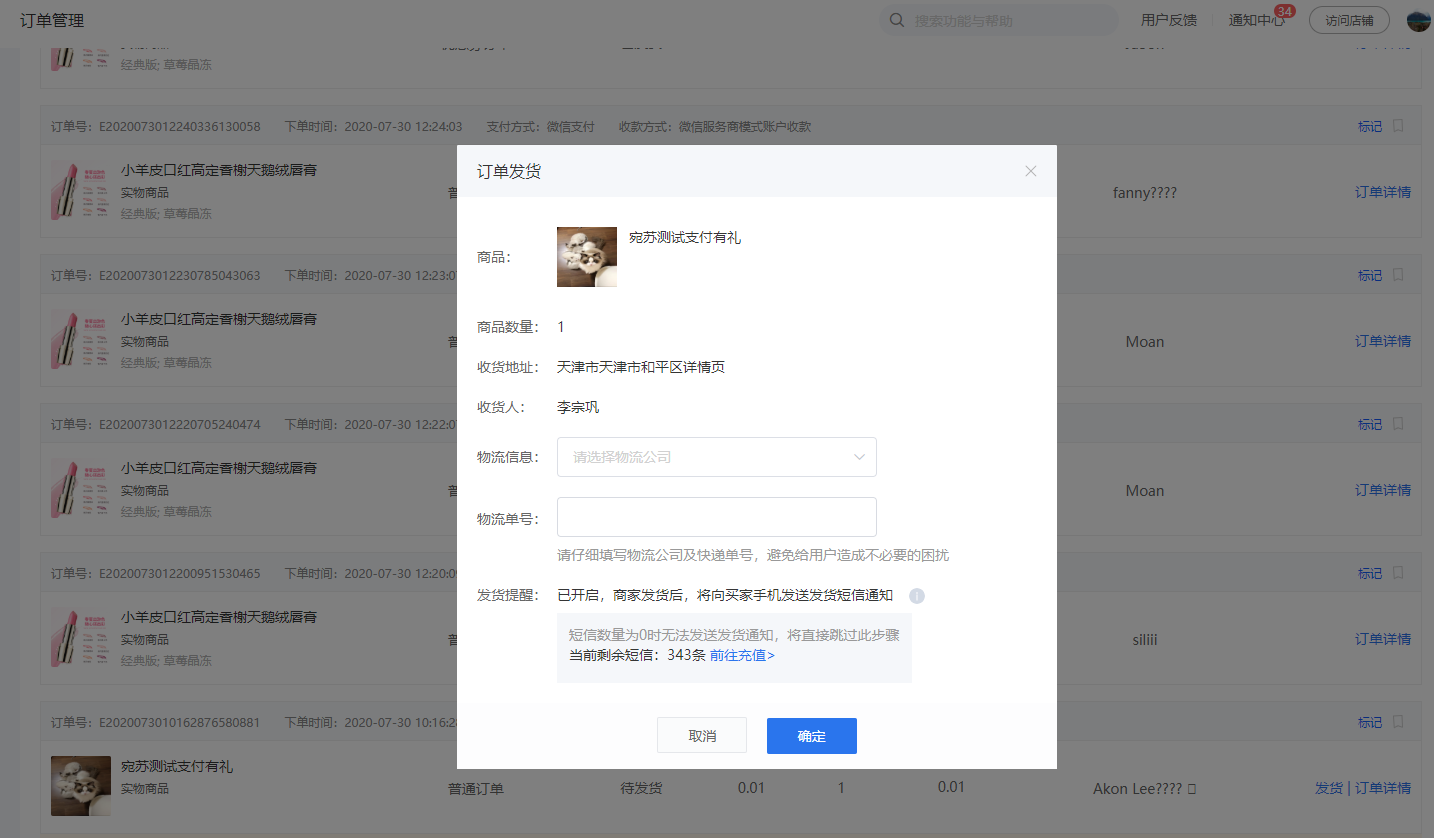This screenshot has width=1434, height=838.
Task: Click the 待发货 status text
Action: click(x=641, y=788)
